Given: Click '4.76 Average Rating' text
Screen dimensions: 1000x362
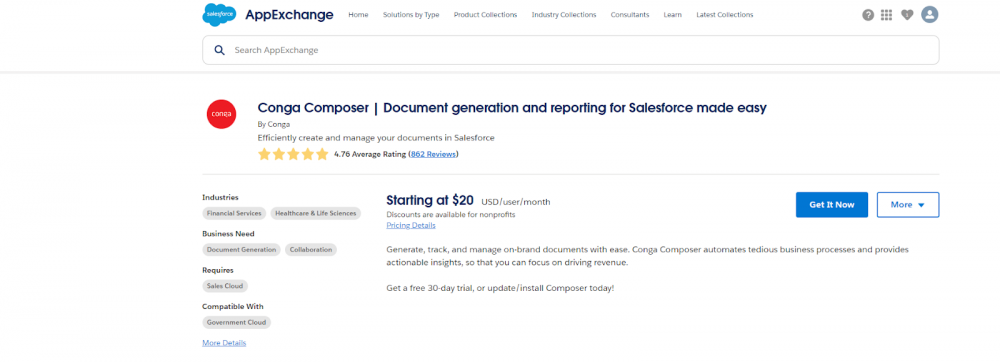Looking at the screenshot, I should click(x=370, y=154).
